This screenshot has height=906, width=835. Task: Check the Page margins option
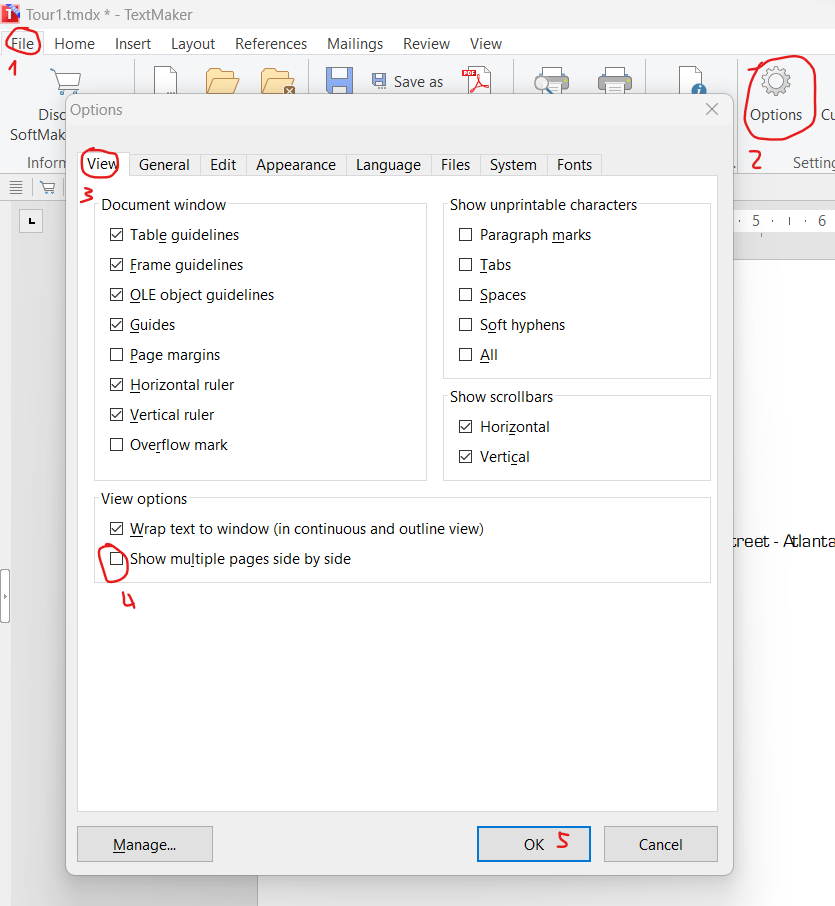117,355
